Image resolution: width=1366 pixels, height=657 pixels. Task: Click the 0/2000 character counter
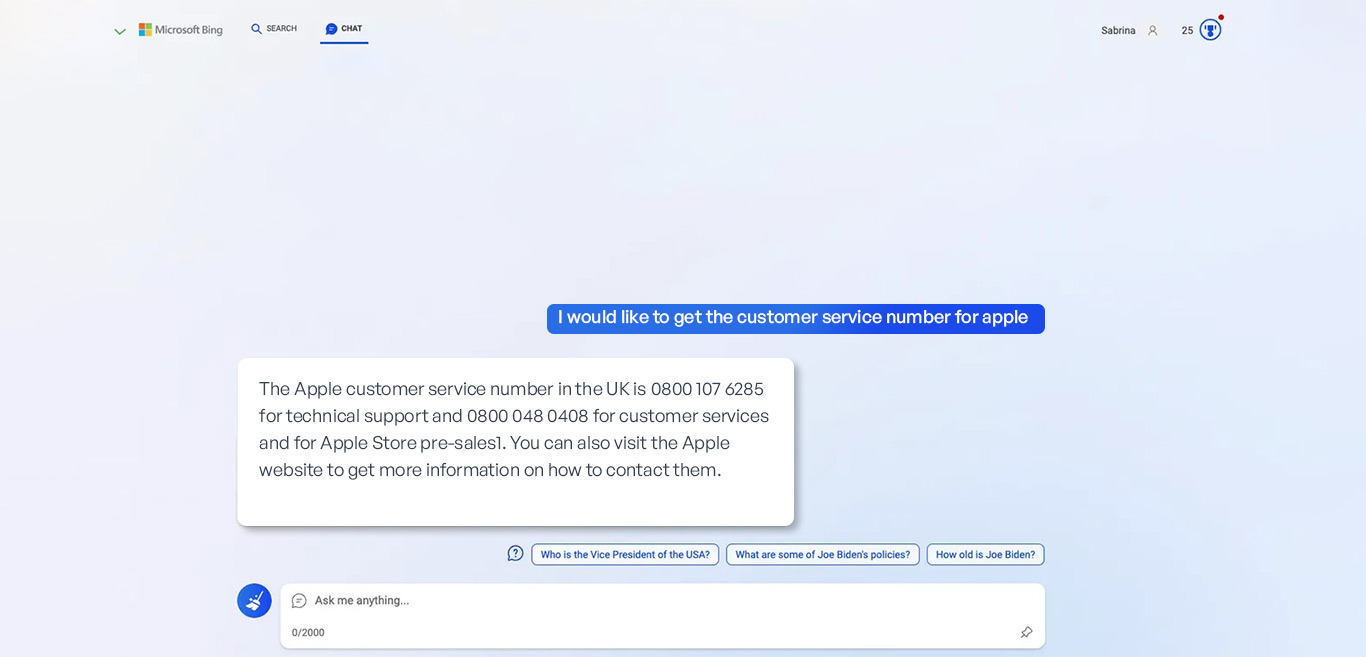tap(308, 633)
